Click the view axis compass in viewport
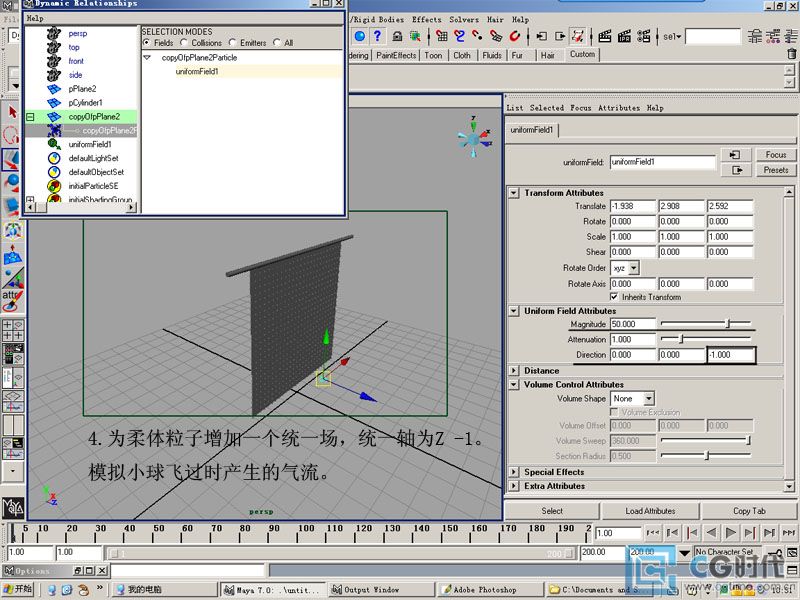 click(474, 138)
